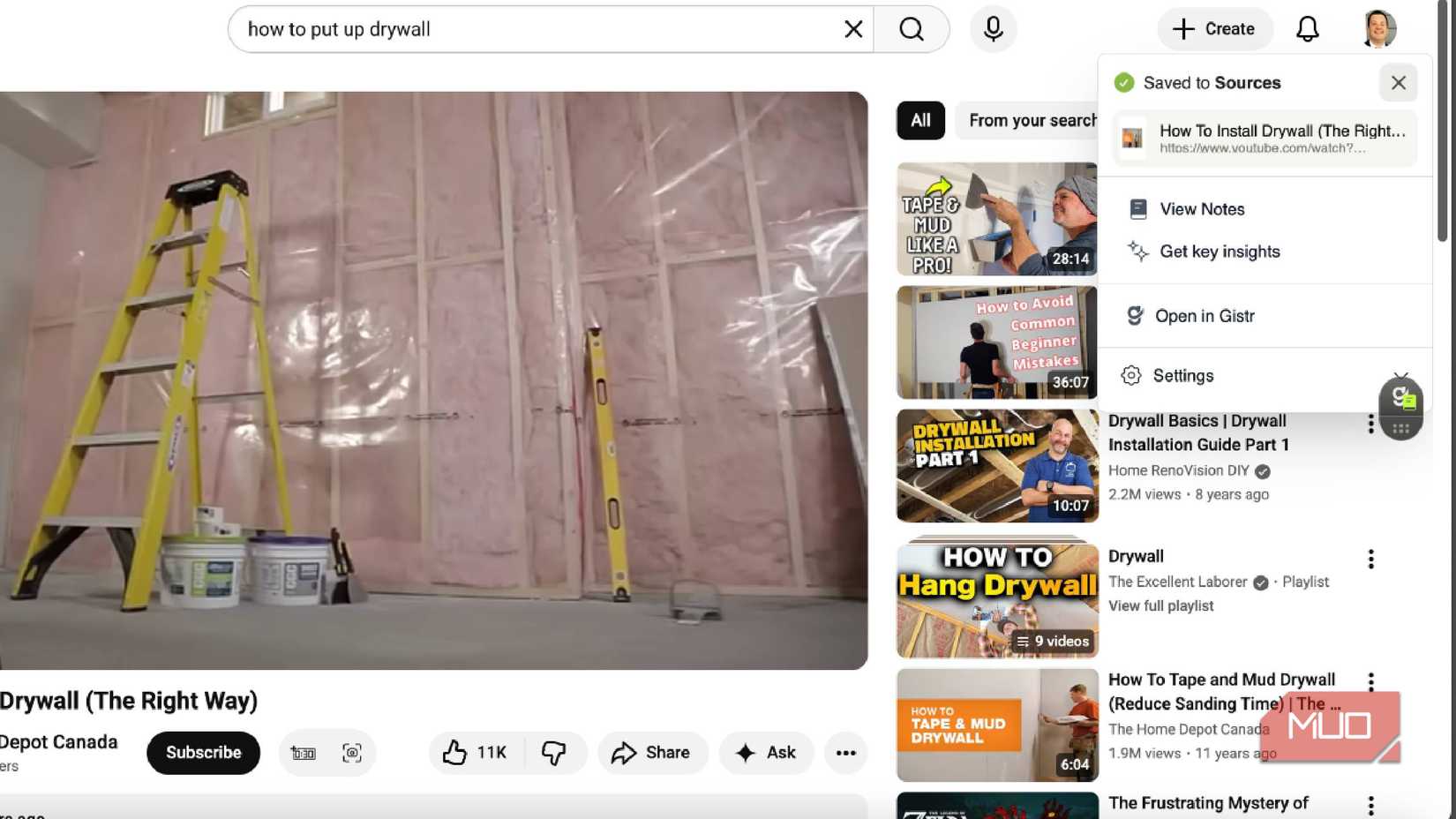
Task: Open the notifications bell
Action: [1307, 28]
